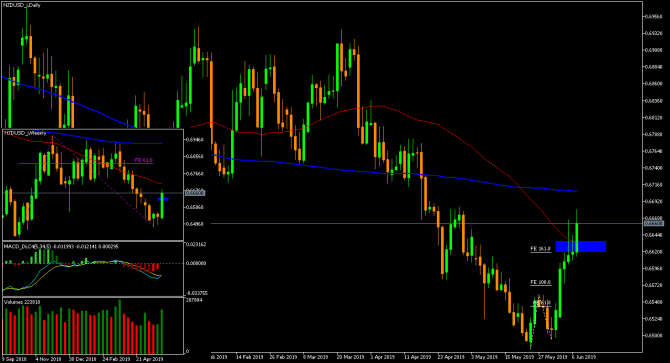Select the FE 61.8 label on daily chart
Viewport: 670px width, 363px height.
[x=541, y=303]
